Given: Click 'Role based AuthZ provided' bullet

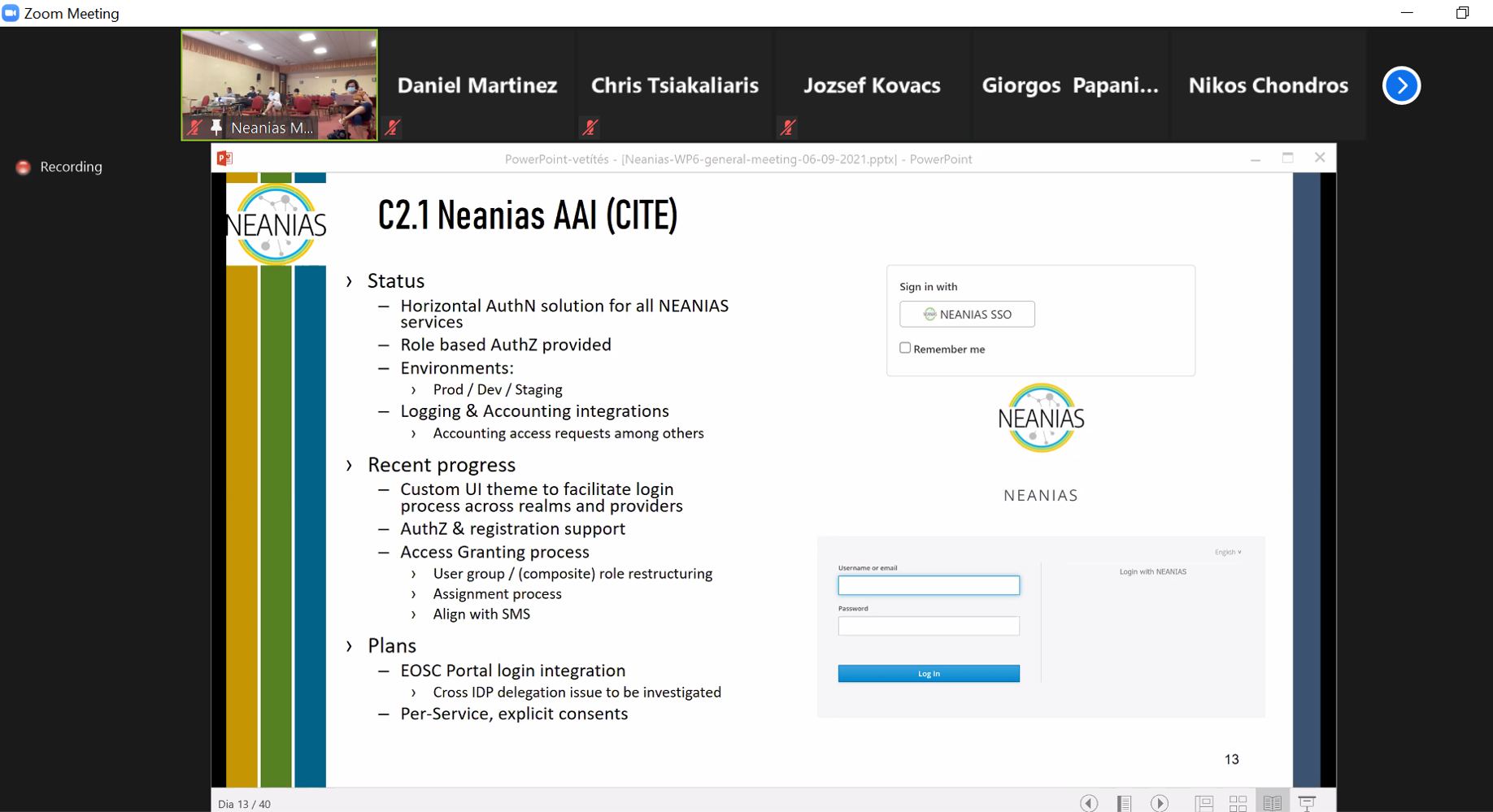Looking at the screenshot, I should [x=506, y=345].
